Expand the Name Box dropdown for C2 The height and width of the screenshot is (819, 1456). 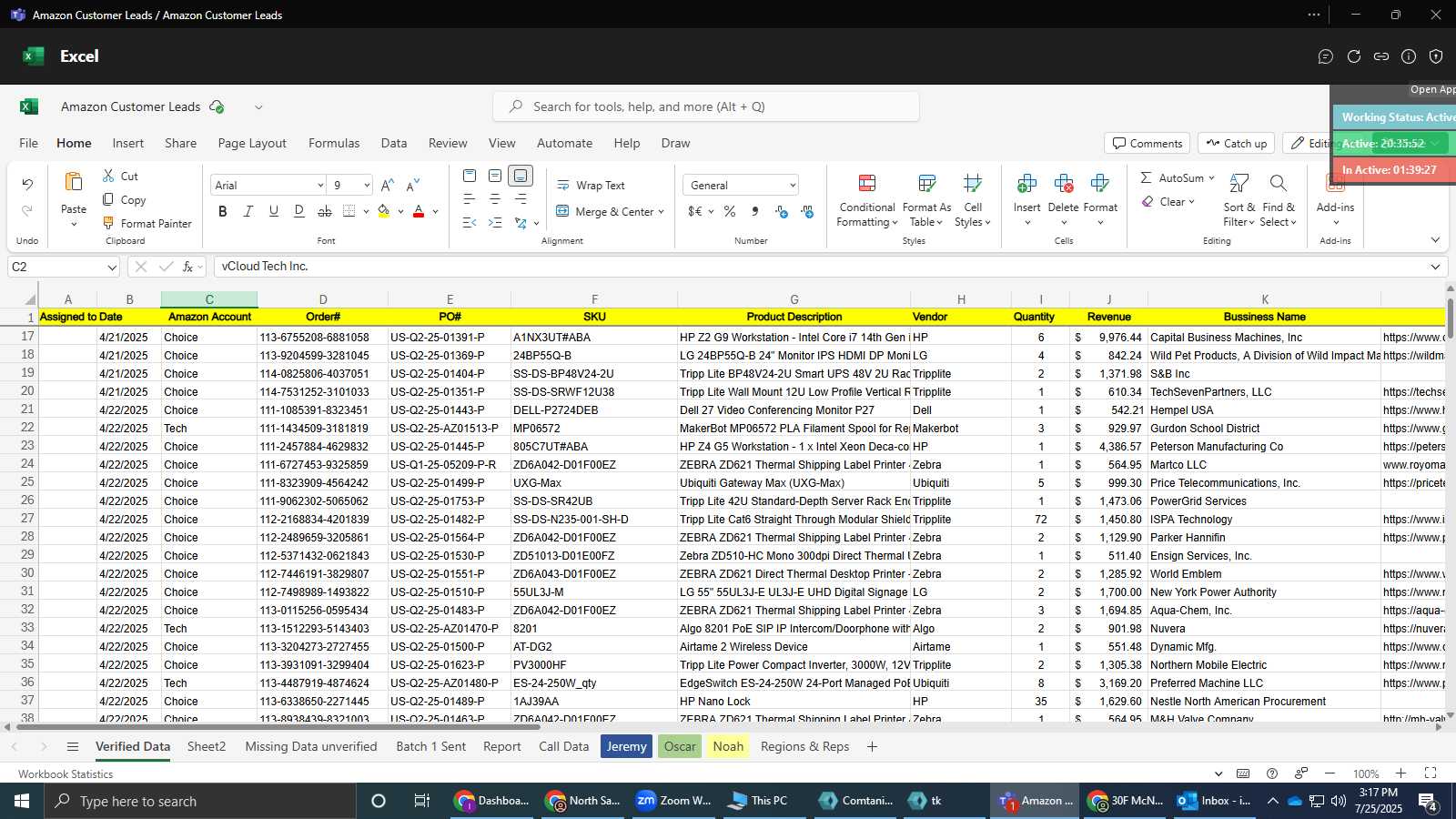[112, 267]
